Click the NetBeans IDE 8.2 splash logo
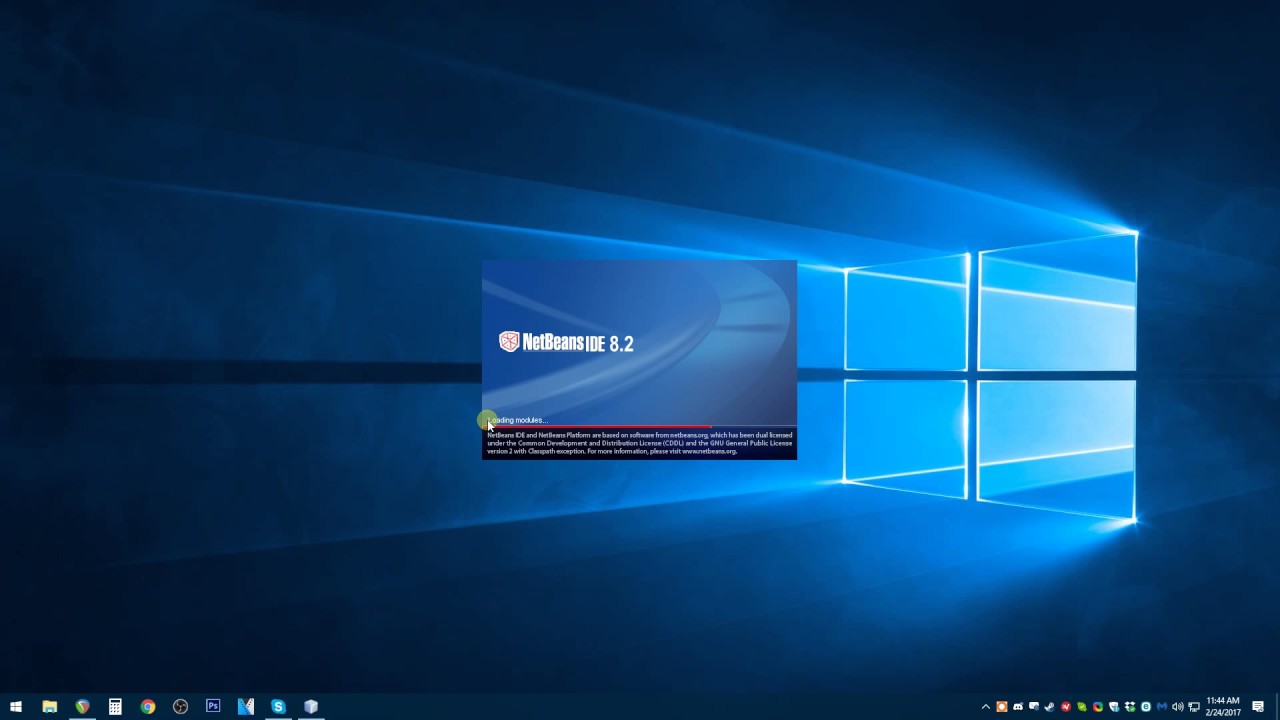1280x720 pixels. coord(566,343)
